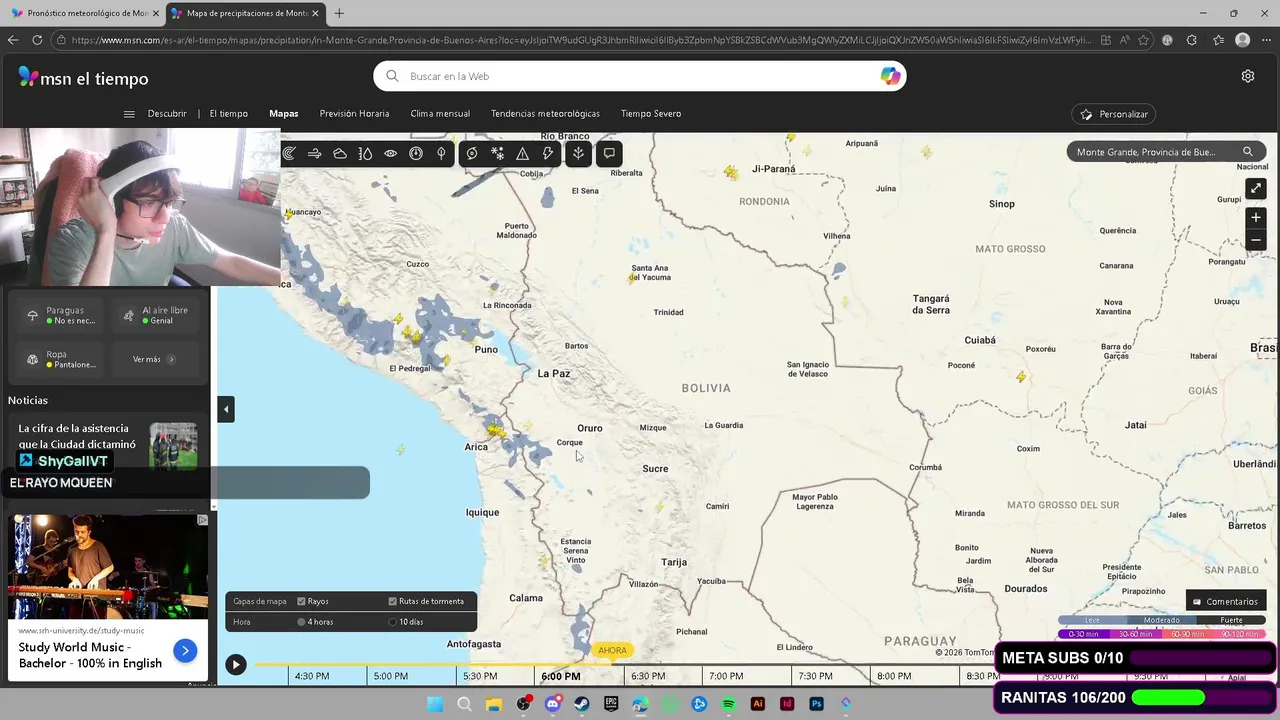Open Photoshop from the taskbar
The image size is (1280, 720).
816,704
